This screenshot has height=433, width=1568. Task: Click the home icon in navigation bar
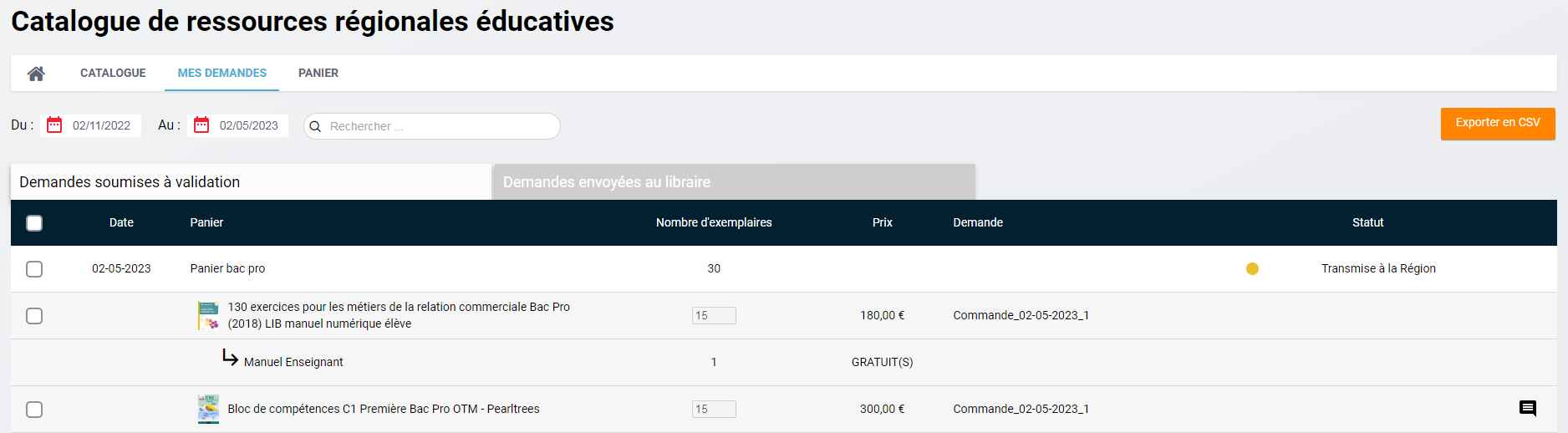pos(36,74)
